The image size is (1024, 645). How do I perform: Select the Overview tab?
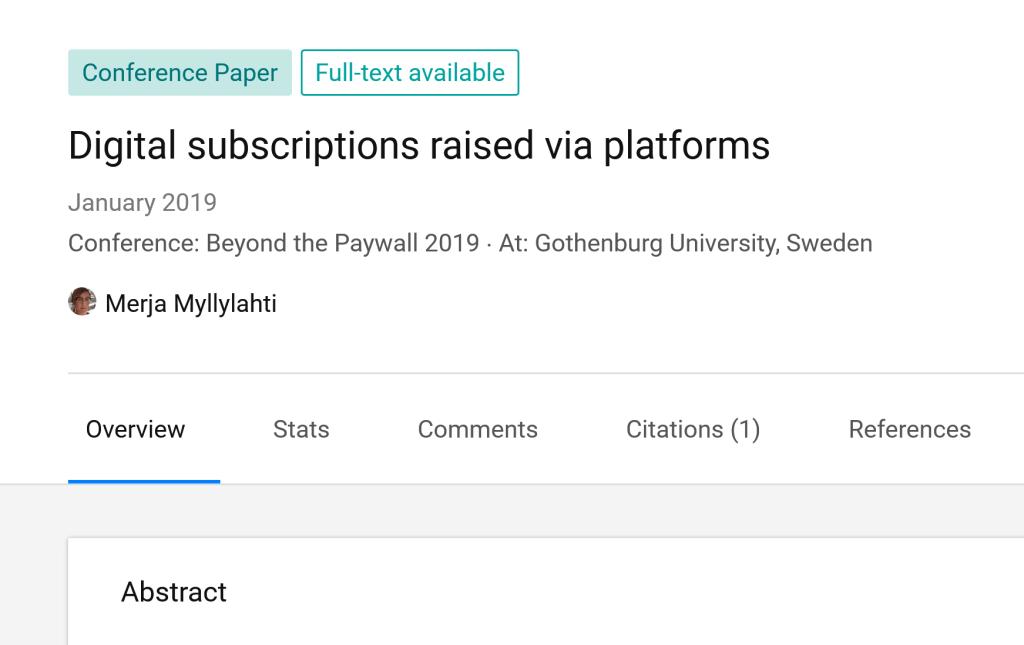(x=136, y=430)
